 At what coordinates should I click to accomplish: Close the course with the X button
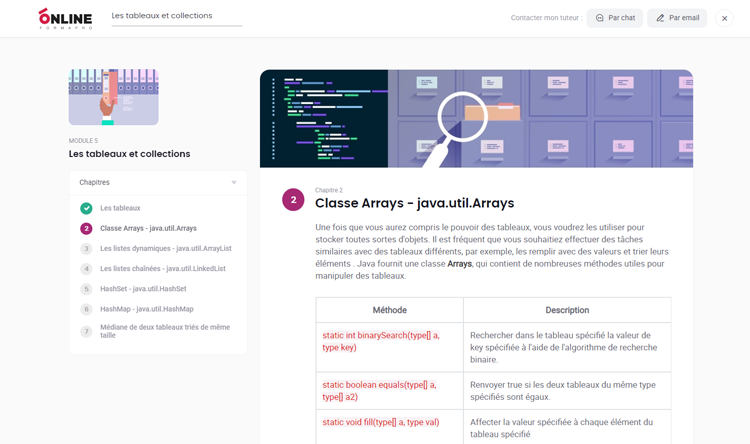[x=724, y=18]
